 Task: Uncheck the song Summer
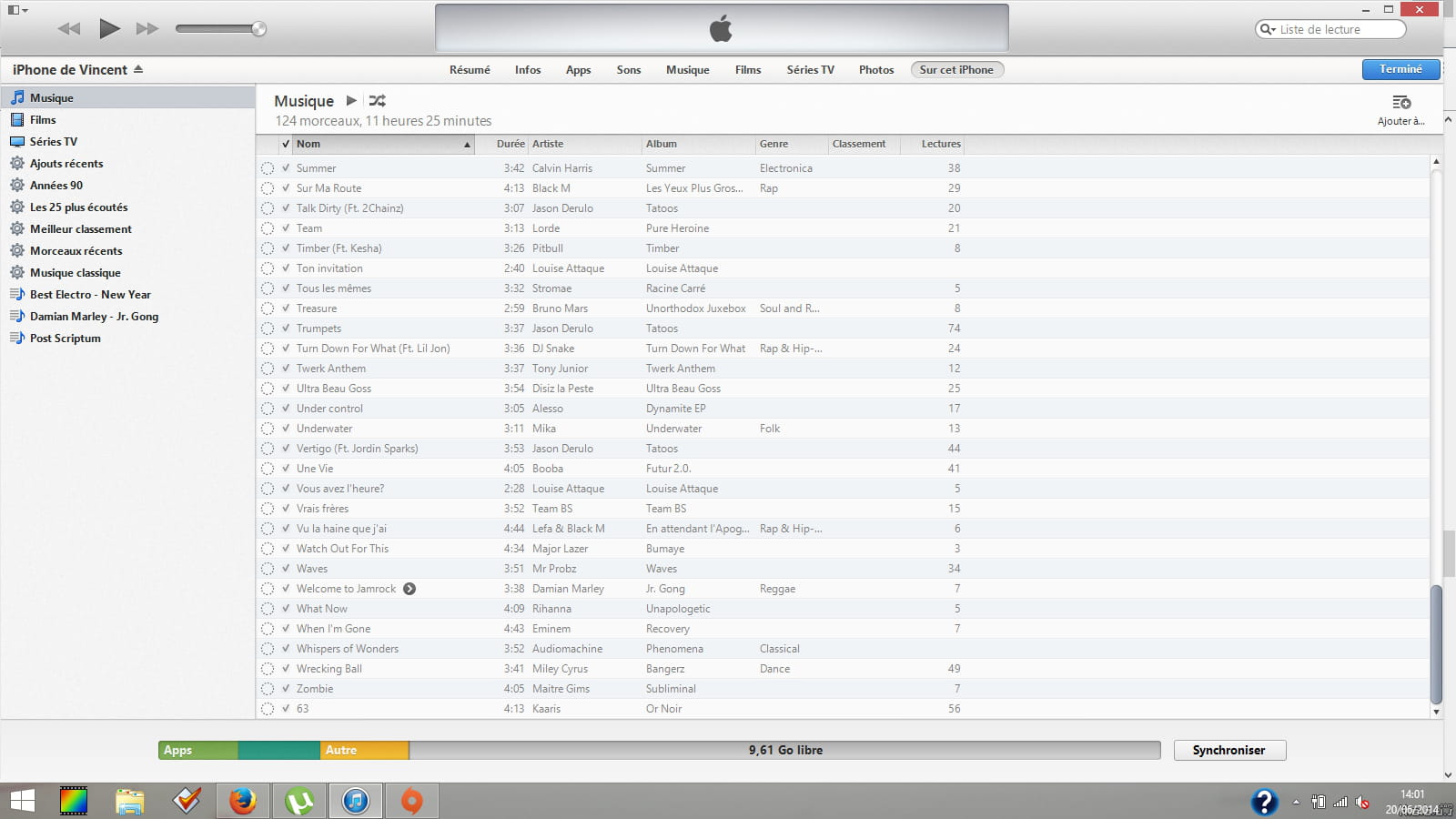286,168
